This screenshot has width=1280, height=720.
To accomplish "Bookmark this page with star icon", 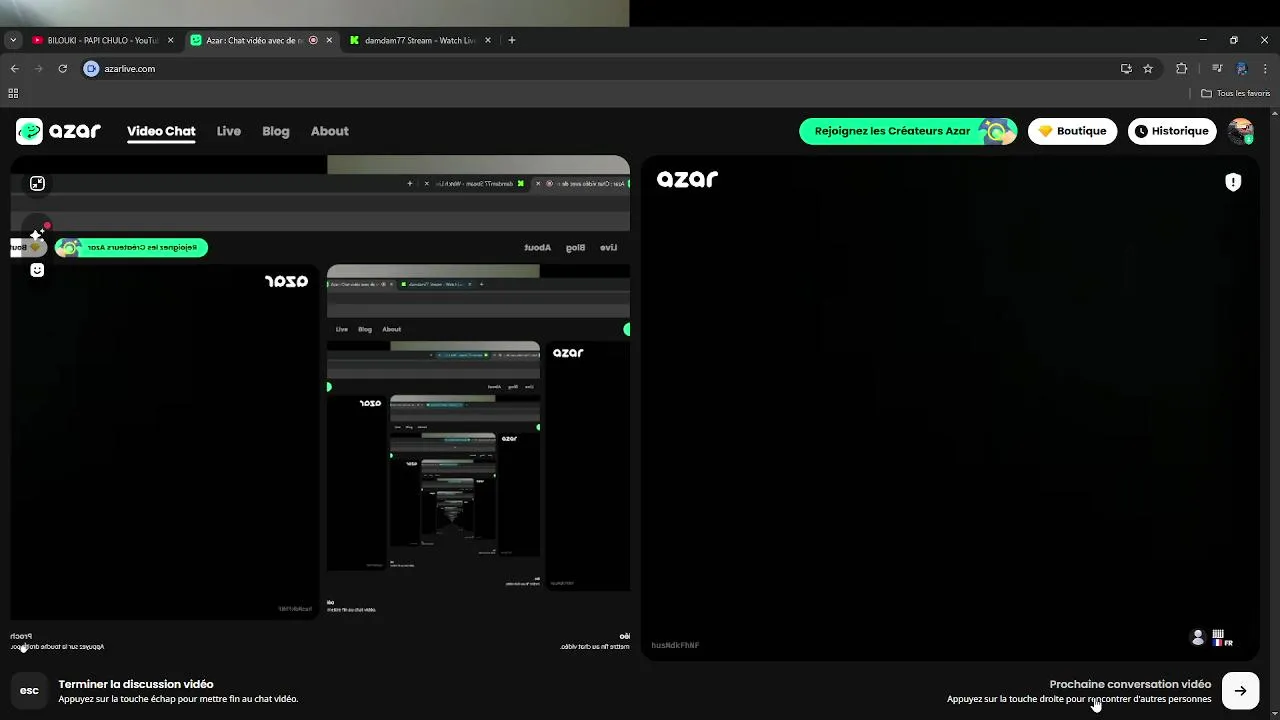I will pyautogui.click(x=1148, y=69).
